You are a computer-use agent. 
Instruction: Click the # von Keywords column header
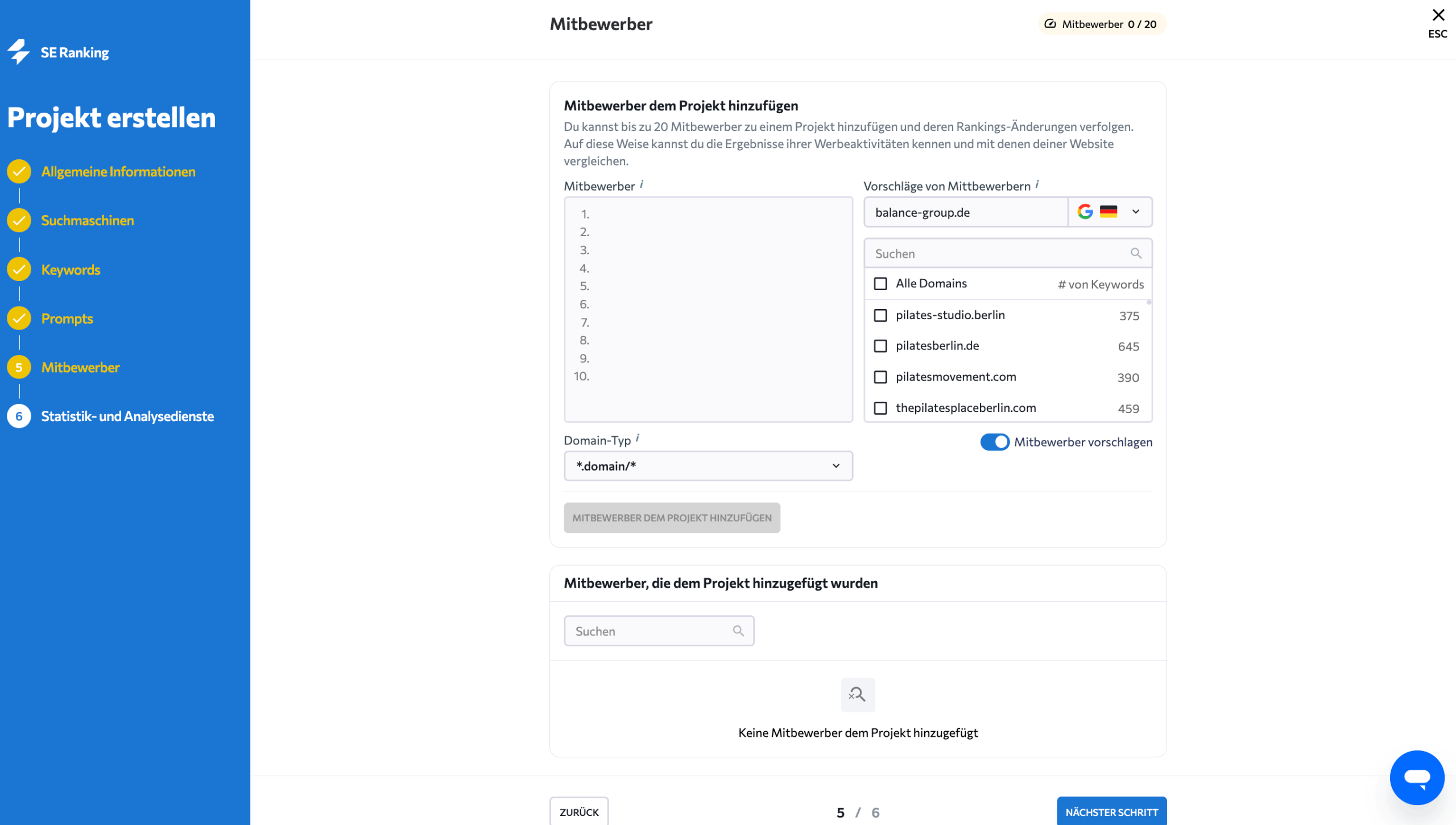point(1101,284)
